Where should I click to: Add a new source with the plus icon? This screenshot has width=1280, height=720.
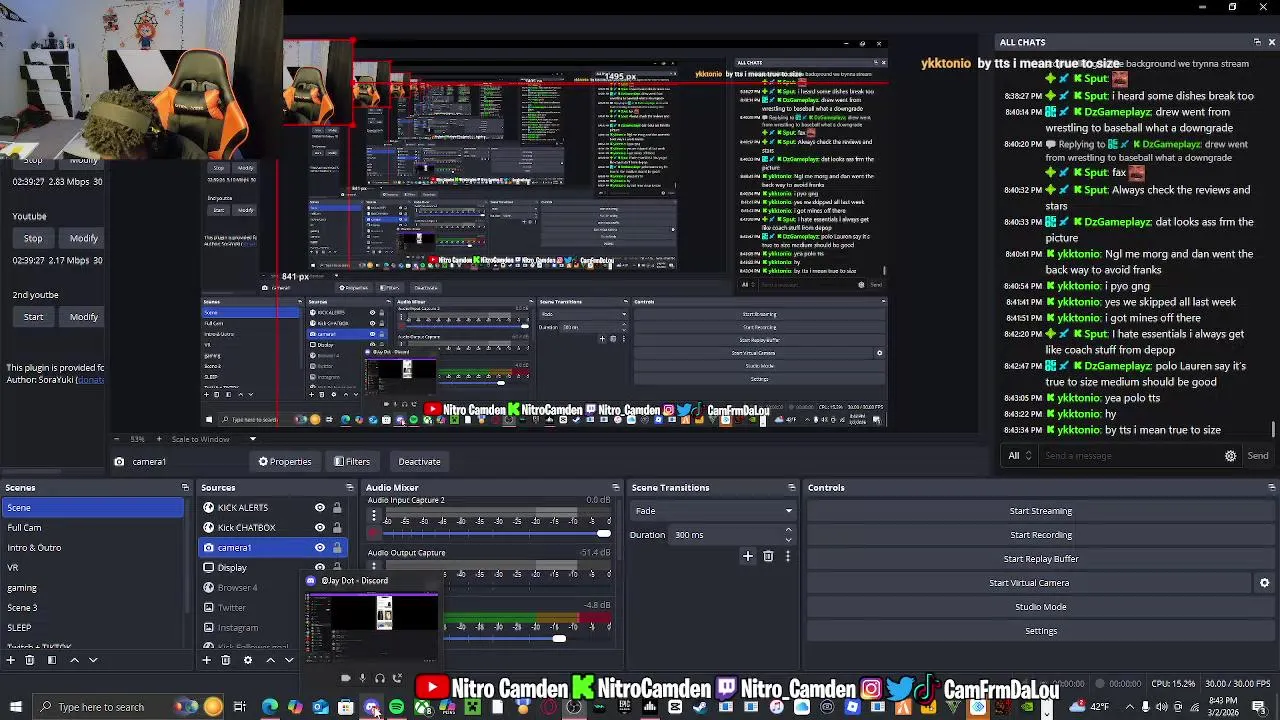[x=207, y=660]
